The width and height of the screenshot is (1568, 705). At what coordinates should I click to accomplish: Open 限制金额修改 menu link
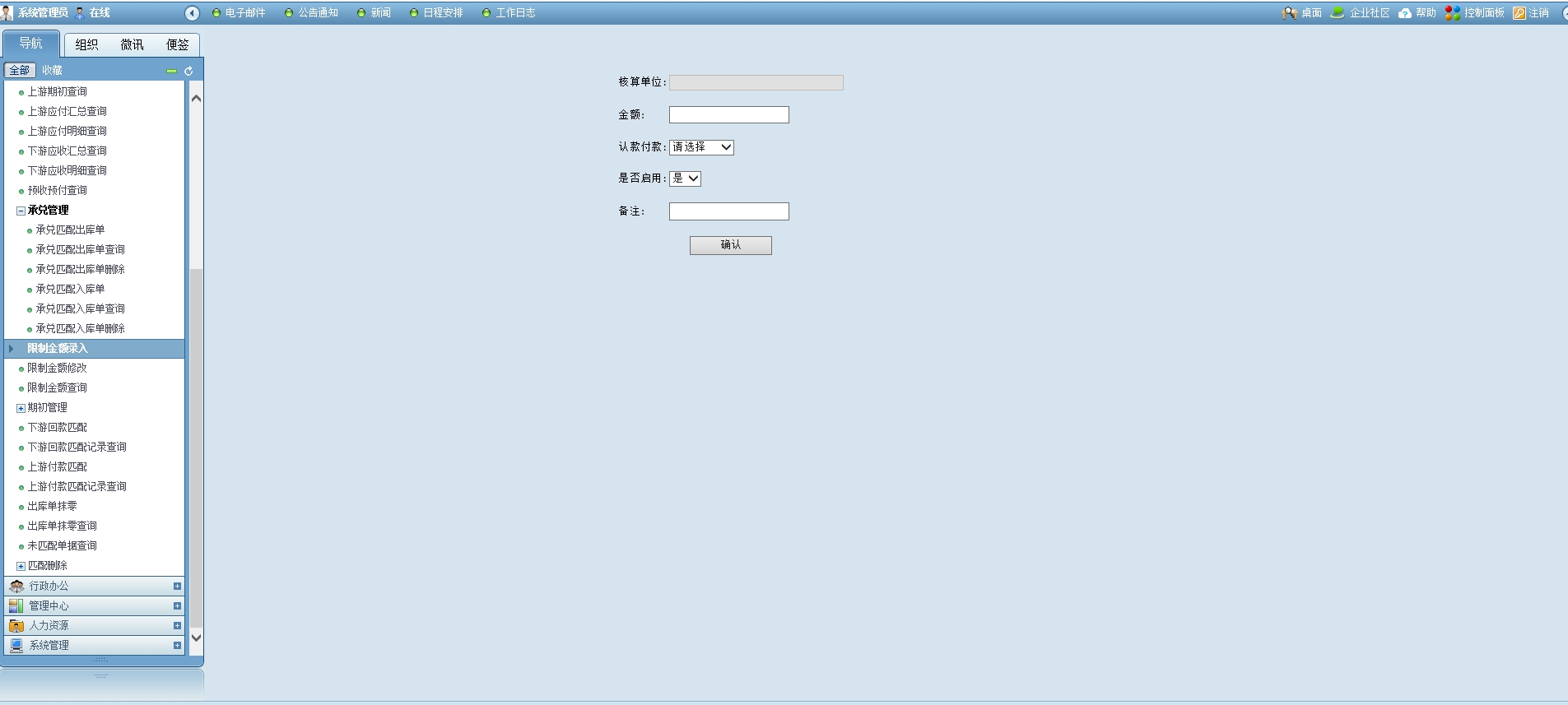click(x=57, y=369)
